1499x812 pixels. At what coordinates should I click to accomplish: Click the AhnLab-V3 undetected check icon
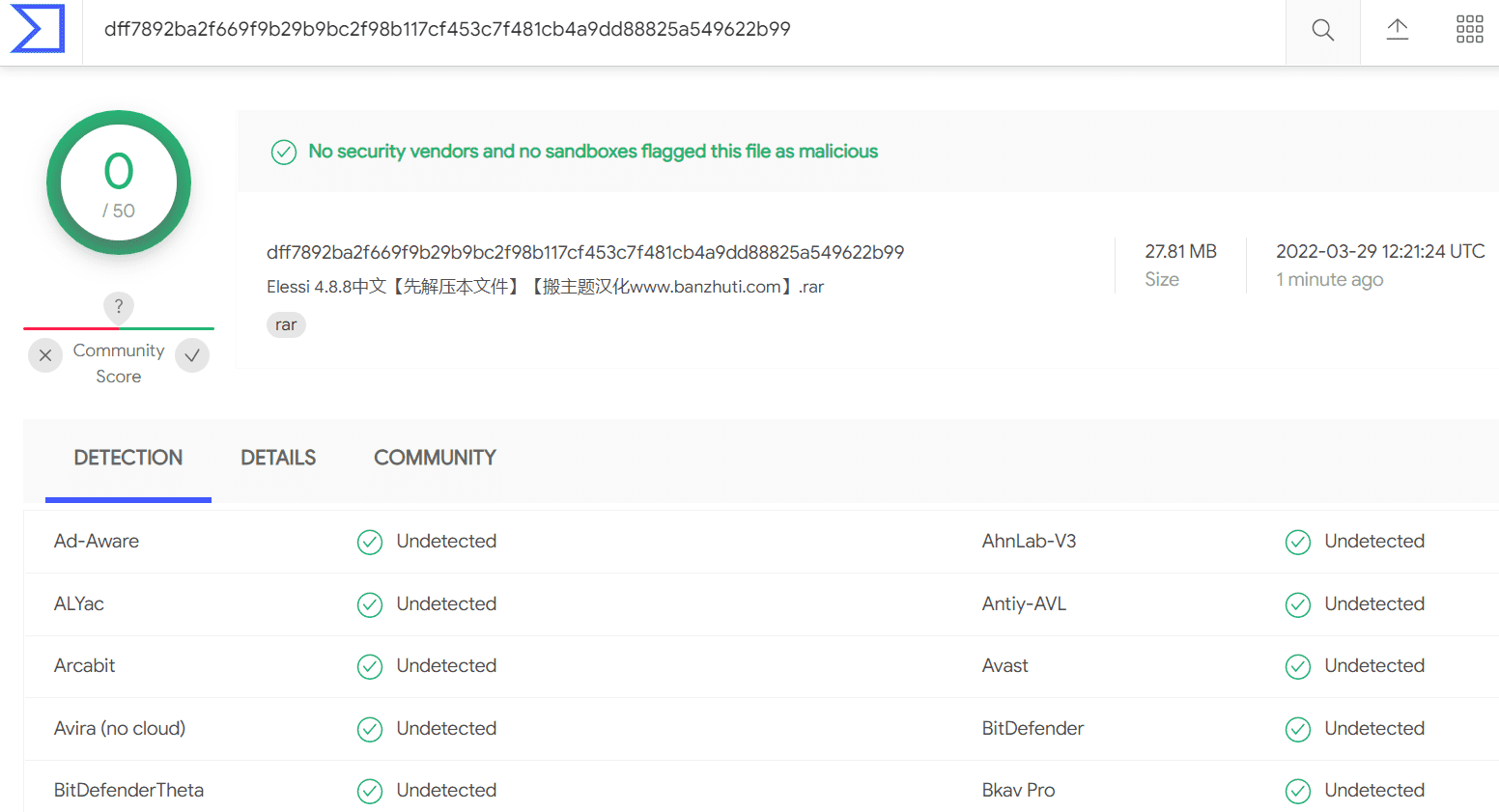[x=1298, y=543]
